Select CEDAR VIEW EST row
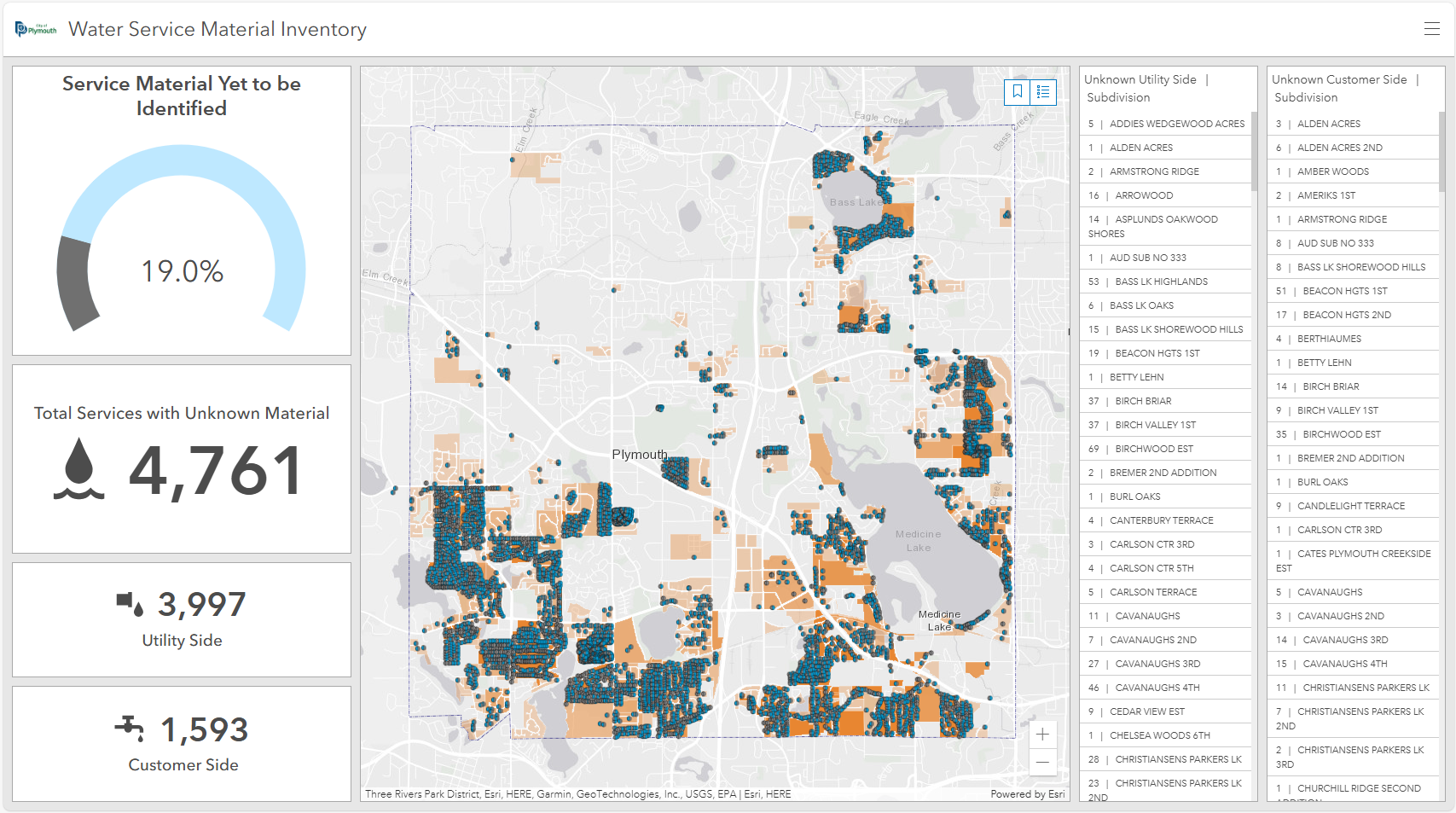The image size is (1456, 813). [1165, 711]
